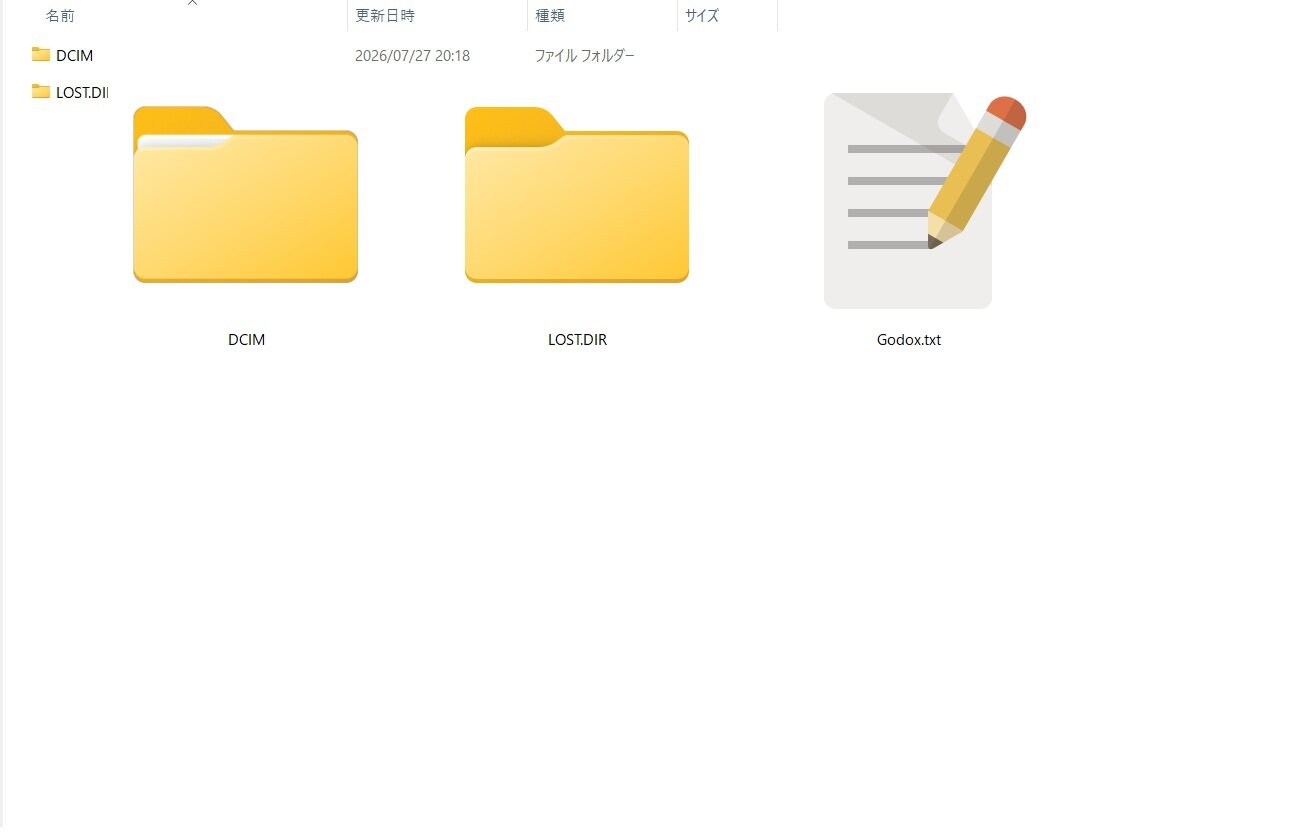The image size is (1302, 837).
Task: Click the date 2026/07/27 20:18
Action: click(412, 56)
